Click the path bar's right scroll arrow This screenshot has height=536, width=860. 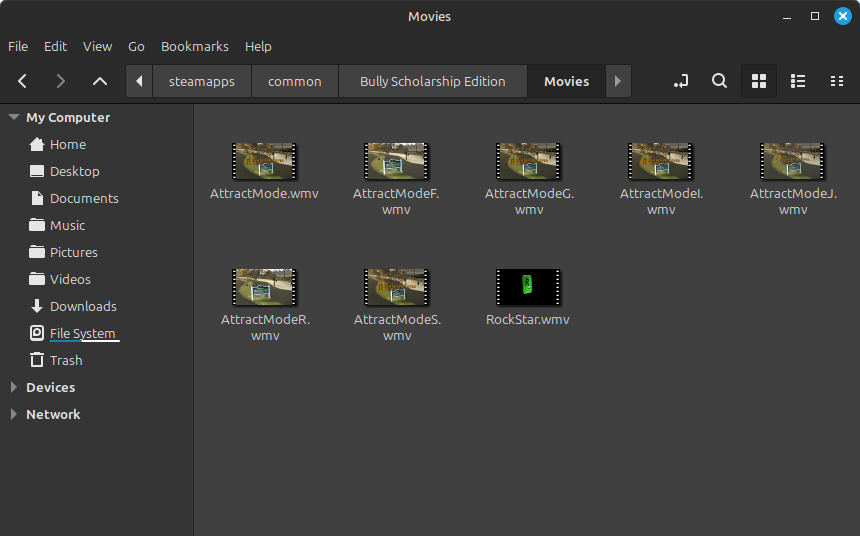(x=618, y=81)
